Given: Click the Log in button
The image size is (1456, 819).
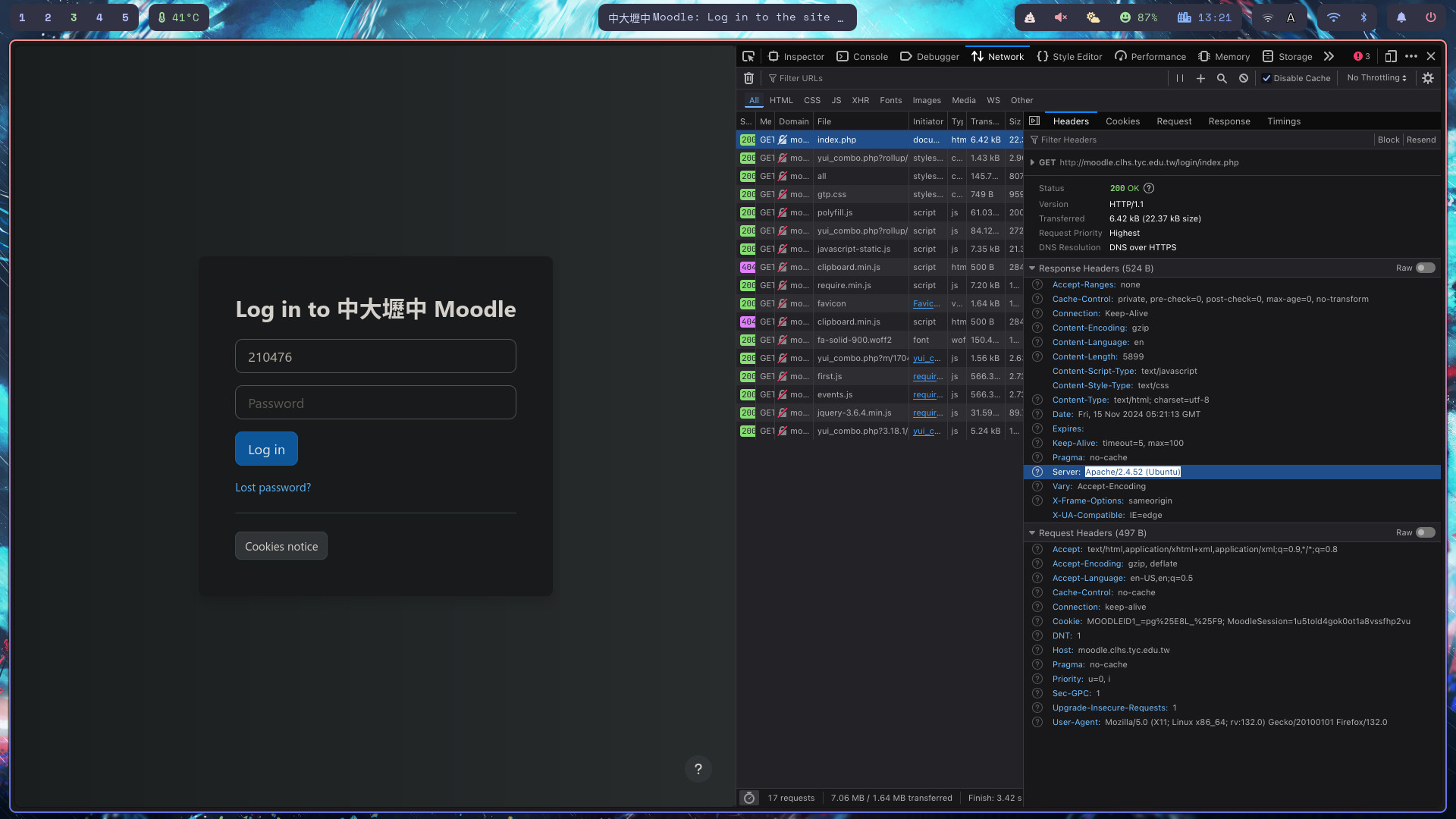Looking at the screenshot, I should coord(266,449).
